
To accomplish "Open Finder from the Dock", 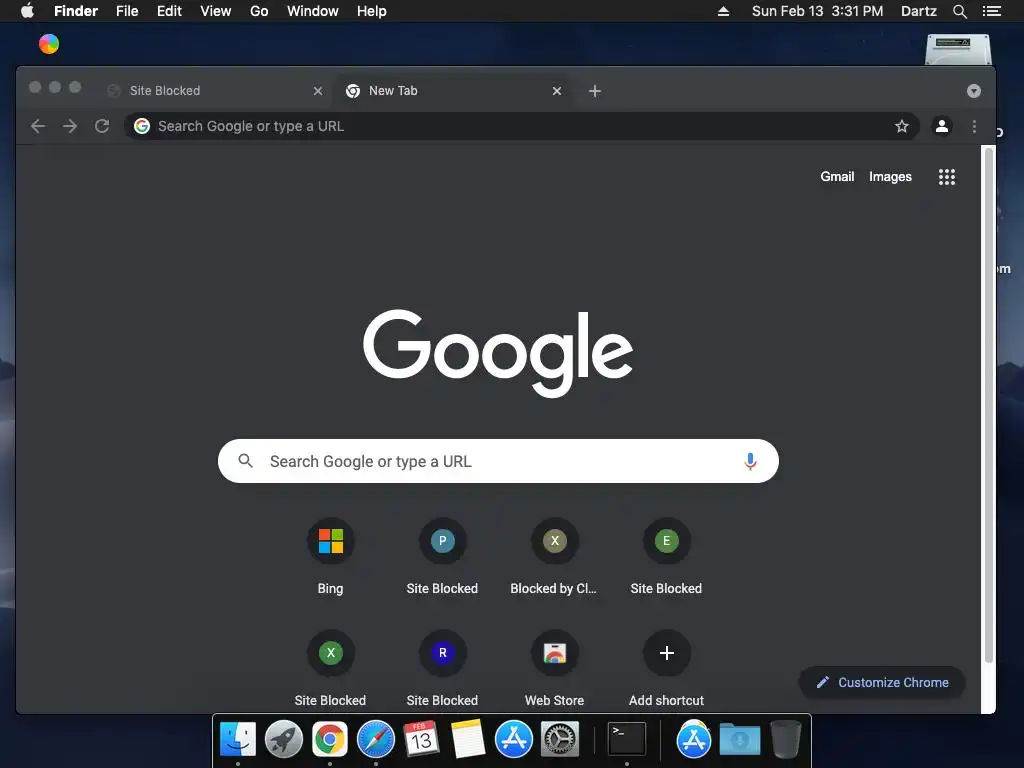I will coord(238,739).
